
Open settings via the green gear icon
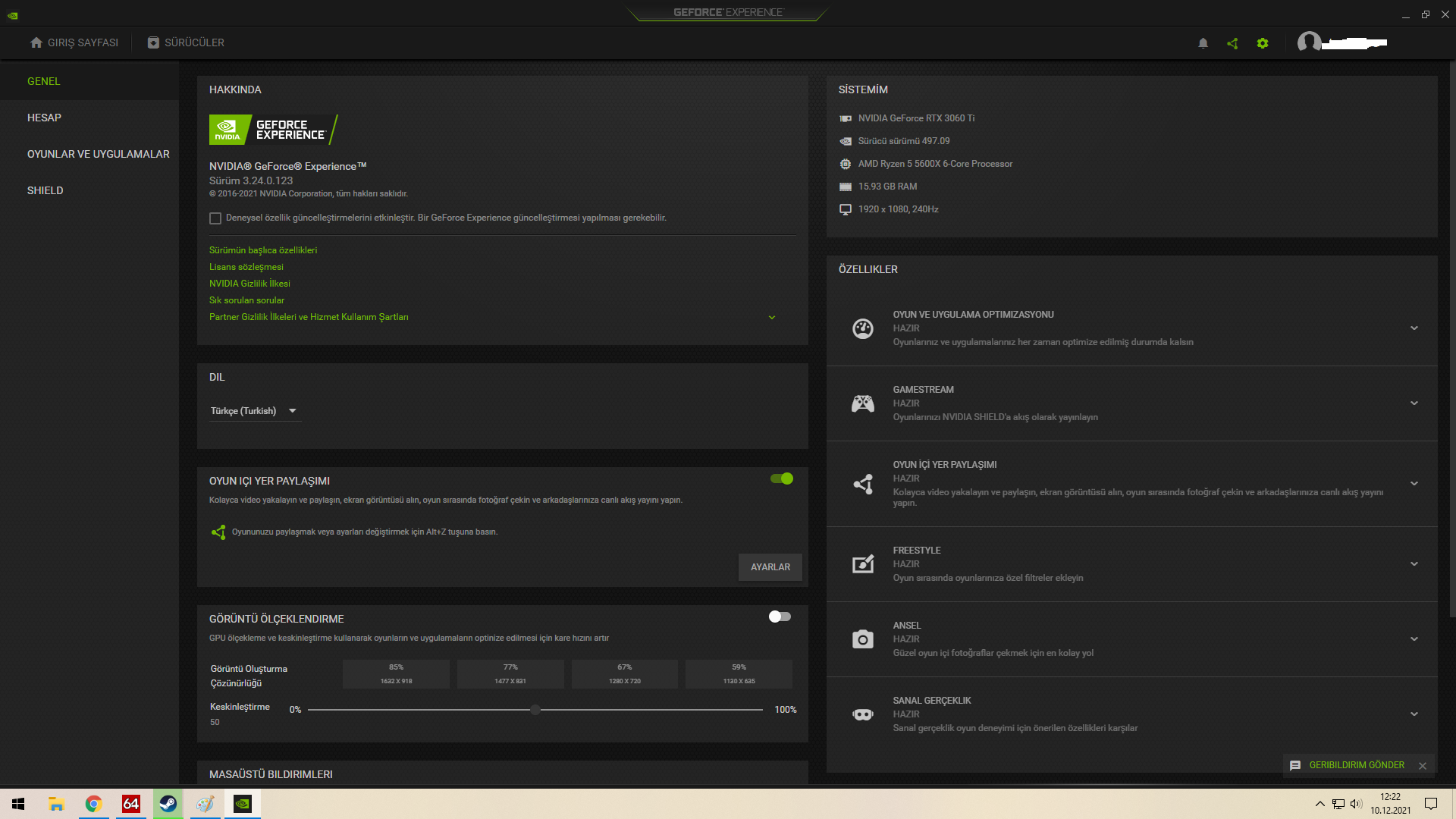[x=1263, y=43]
